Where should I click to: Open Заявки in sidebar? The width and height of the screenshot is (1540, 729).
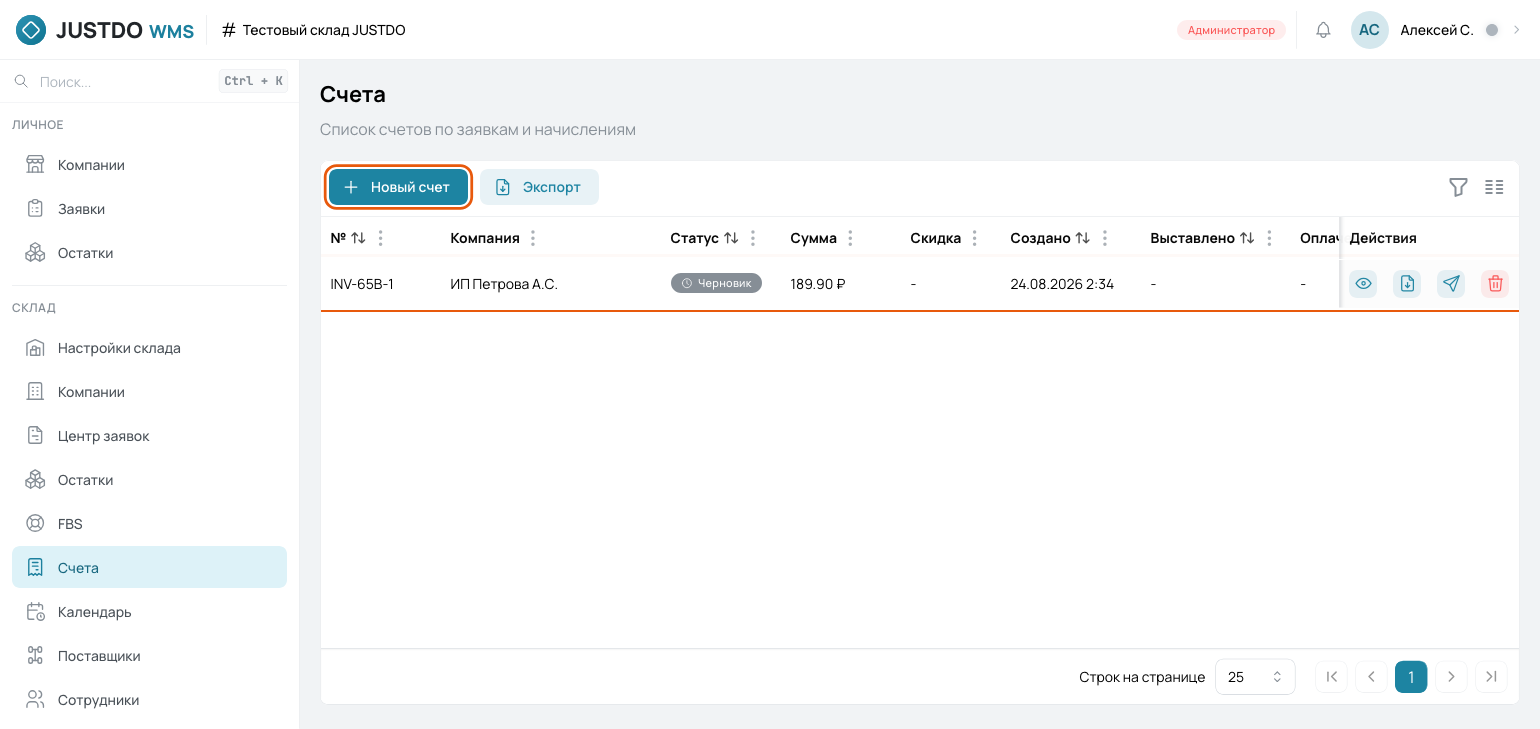pos(149,209)
